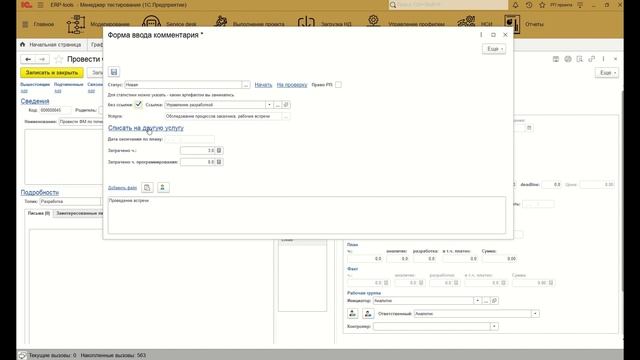Click the status bar calls indicator icon
Screen dimensions: 640x360
[x=22, y=356]
